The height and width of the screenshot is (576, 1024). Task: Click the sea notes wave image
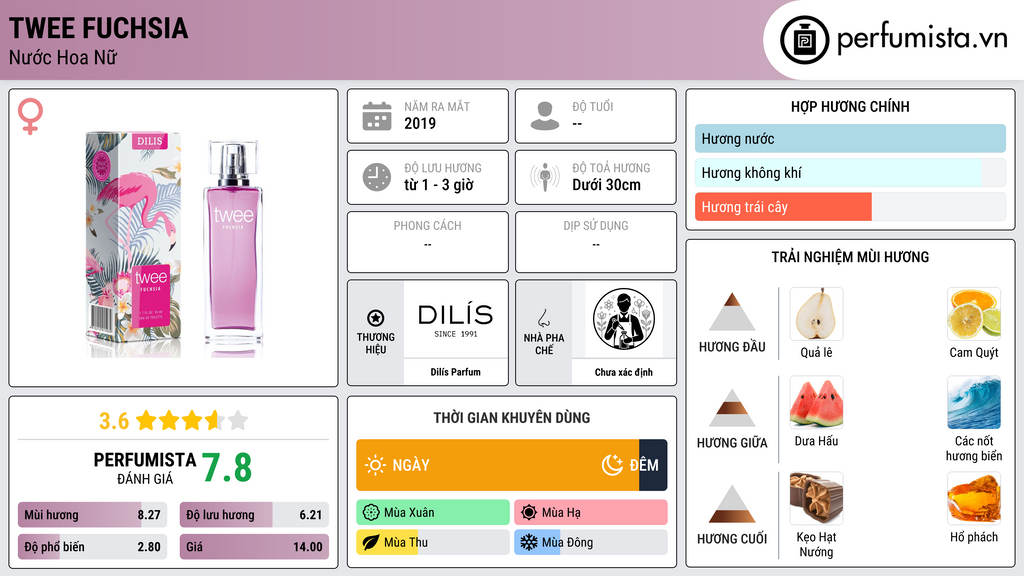tap(974, 402)
